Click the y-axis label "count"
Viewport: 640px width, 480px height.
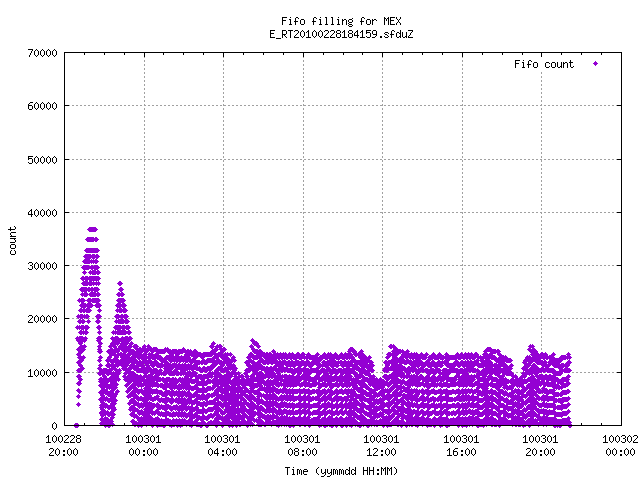(x=13, y=241)
